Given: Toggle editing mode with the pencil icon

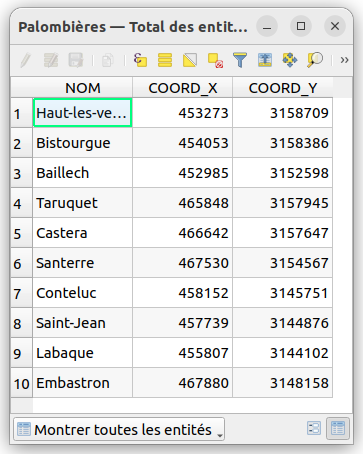Looking at the screenshot, I should (x=26, y=60).
